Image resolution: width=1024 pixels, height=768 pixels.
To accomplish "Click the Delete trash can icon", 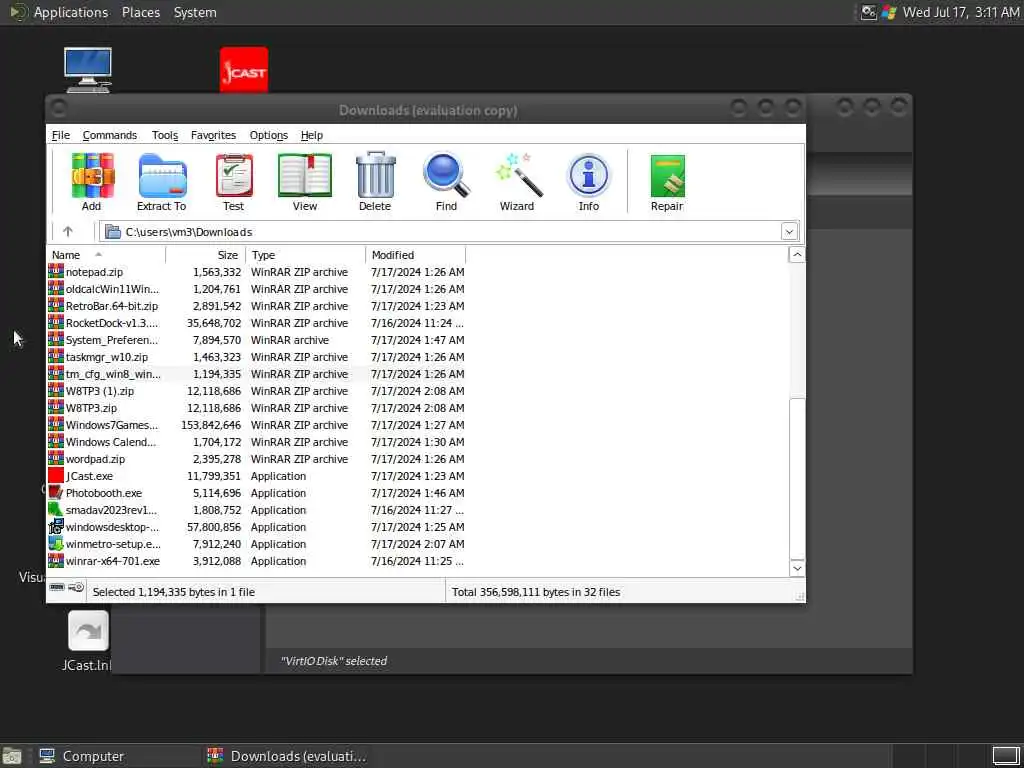I will pos(376,175).
